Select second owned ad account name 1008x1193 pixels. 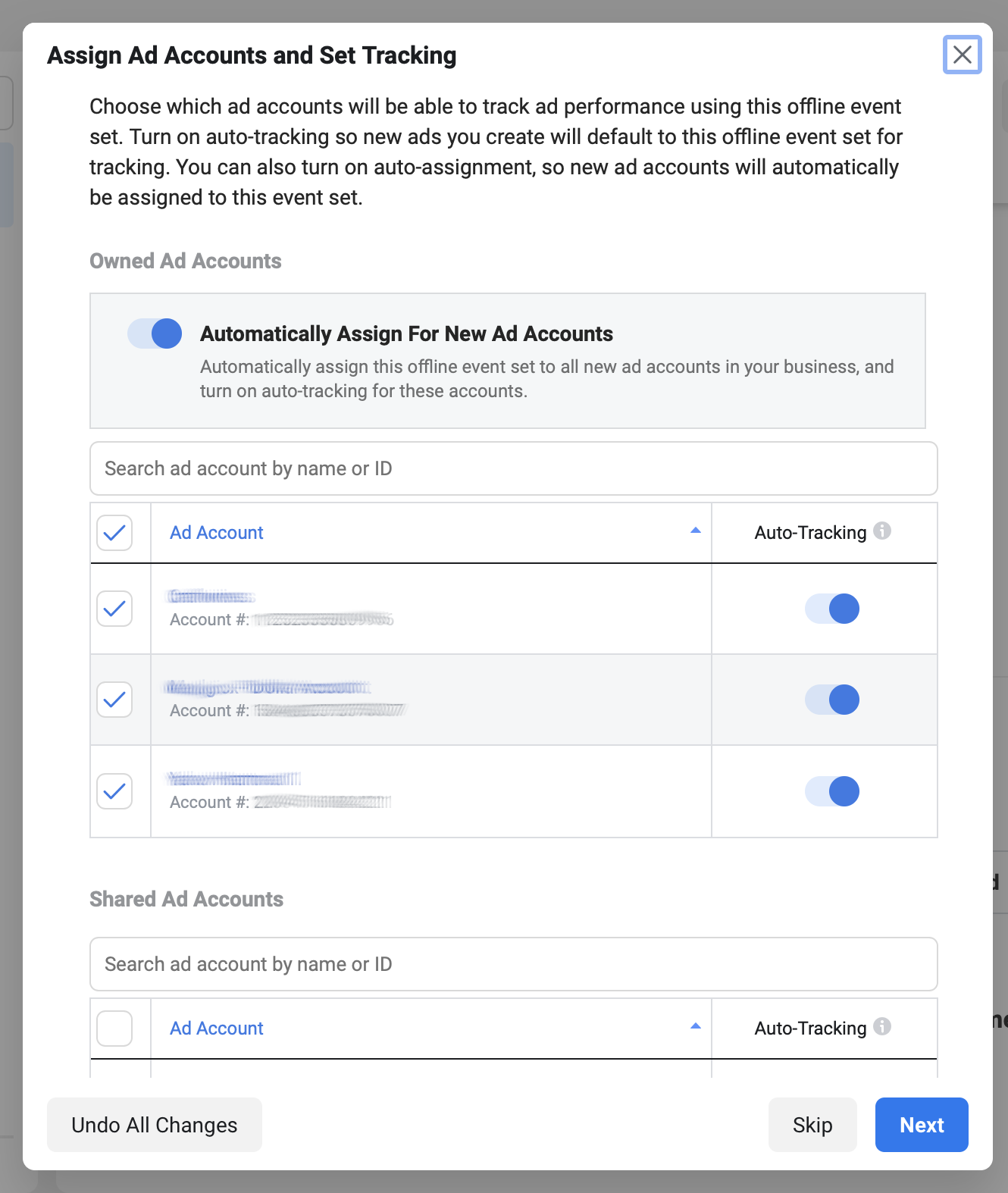point(268,687)
